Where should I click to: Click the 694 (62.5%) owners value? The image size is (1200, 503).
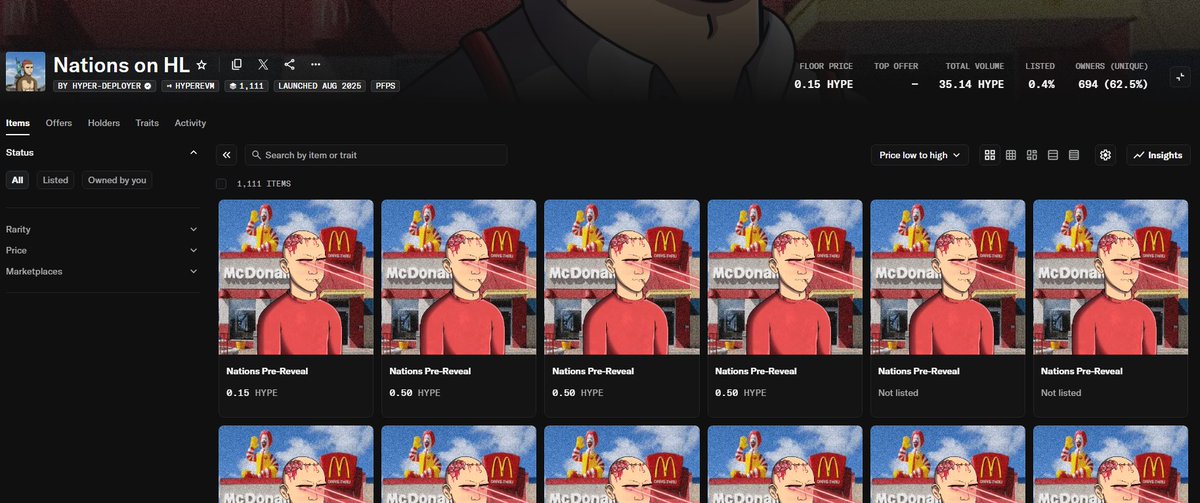[1112, 84]
